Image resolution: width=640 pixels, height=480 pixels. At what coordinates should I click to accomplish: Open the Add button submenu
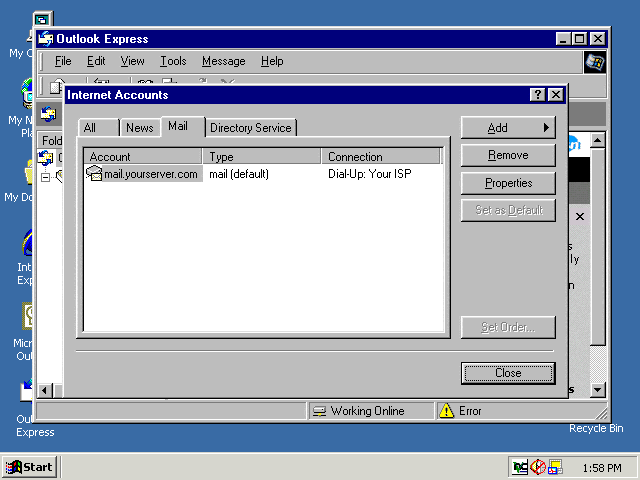click(x=508, y=128)
